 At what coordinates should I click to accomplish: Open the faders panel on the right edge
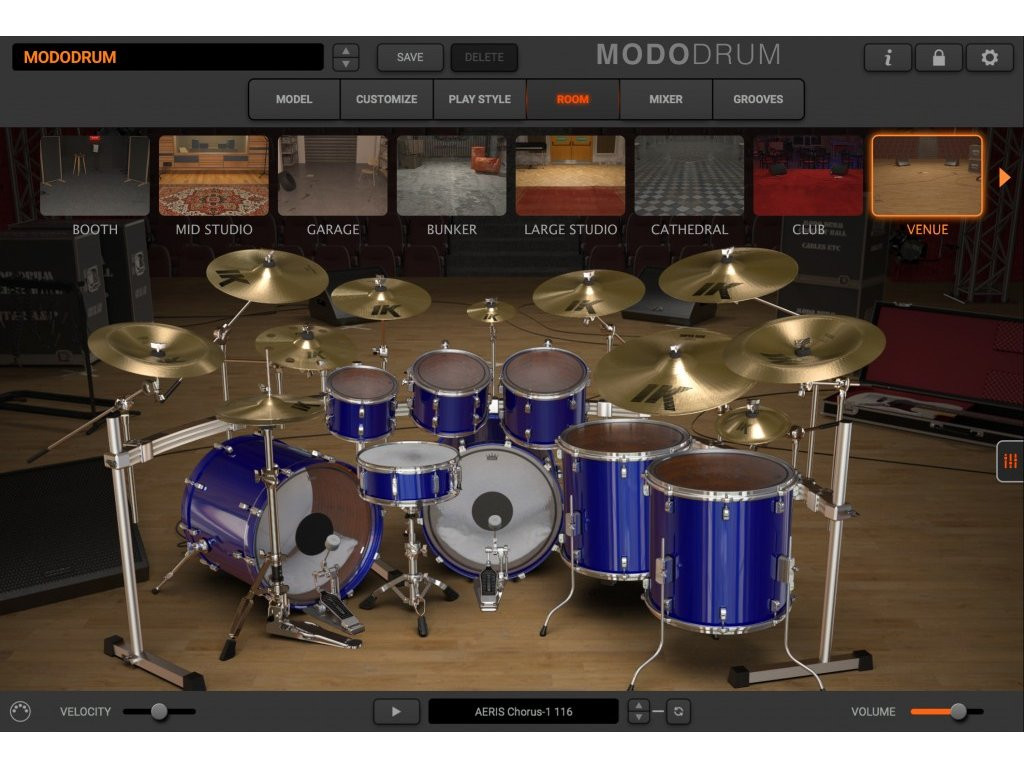[x=1010, y=459]
